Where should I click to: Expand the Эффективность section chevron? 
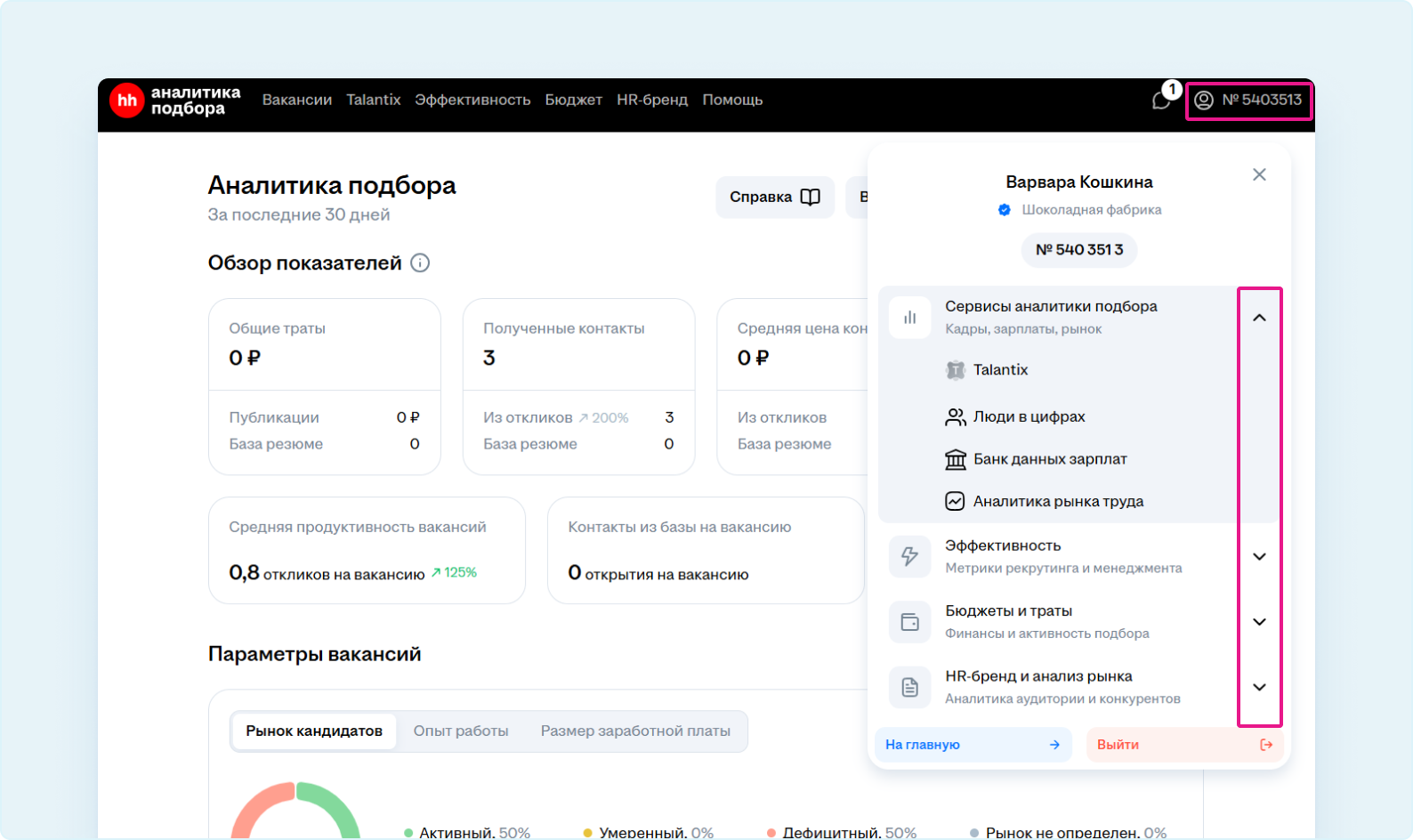coord(1259,557)
